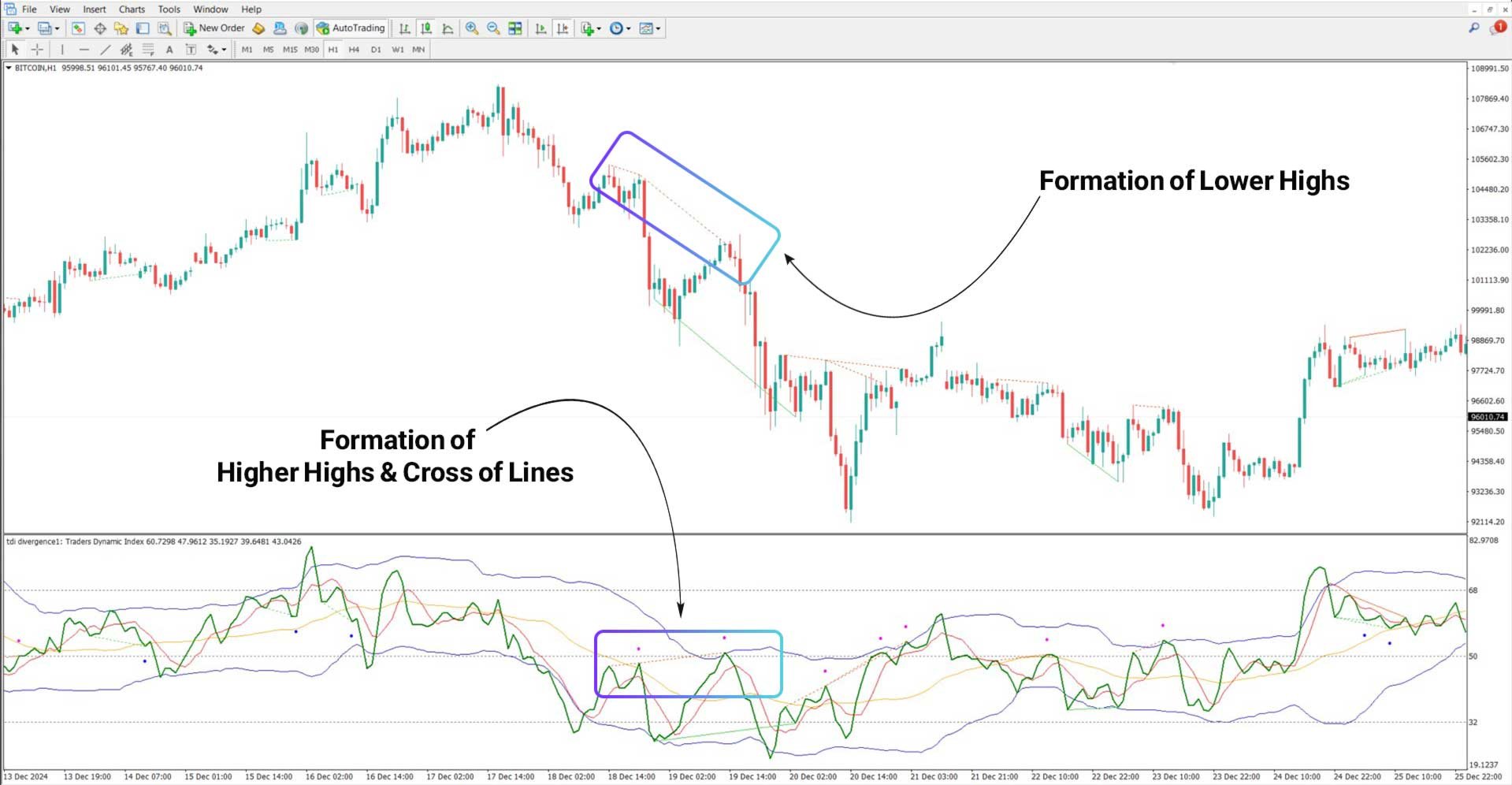
Task: Select the vertical line tool
Action: [62, 50]
